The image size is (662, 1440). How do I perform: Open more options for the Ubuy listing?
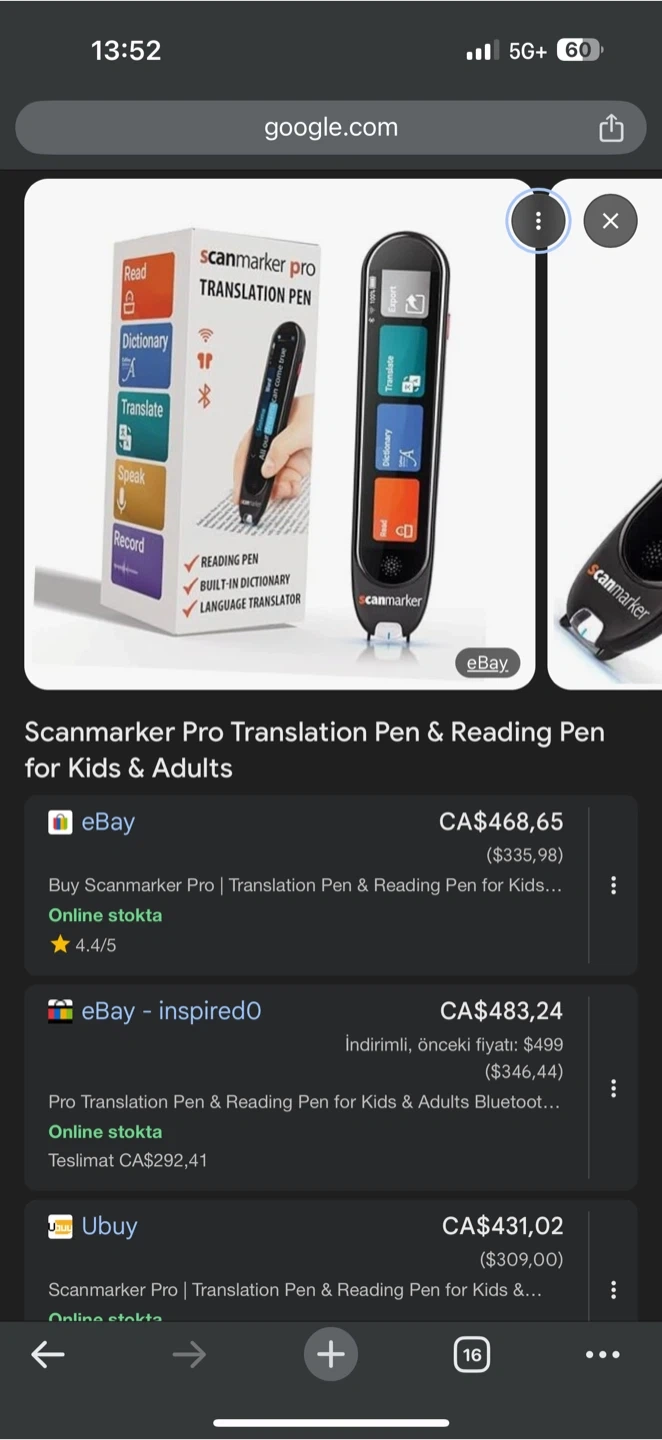coord(613,1290)
